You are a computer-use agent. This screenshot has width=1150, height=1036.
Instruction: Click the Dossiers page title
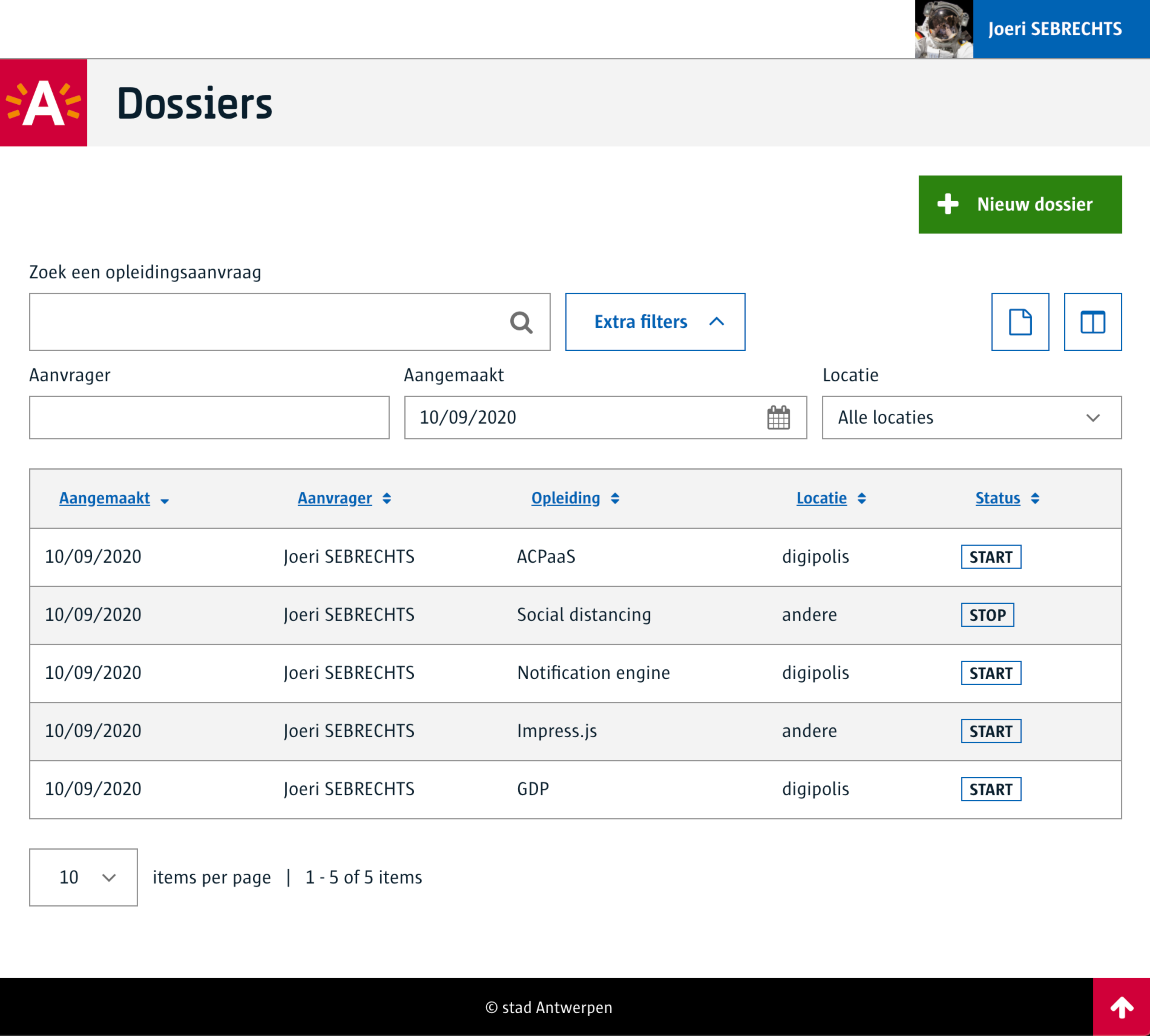(195, 103)
